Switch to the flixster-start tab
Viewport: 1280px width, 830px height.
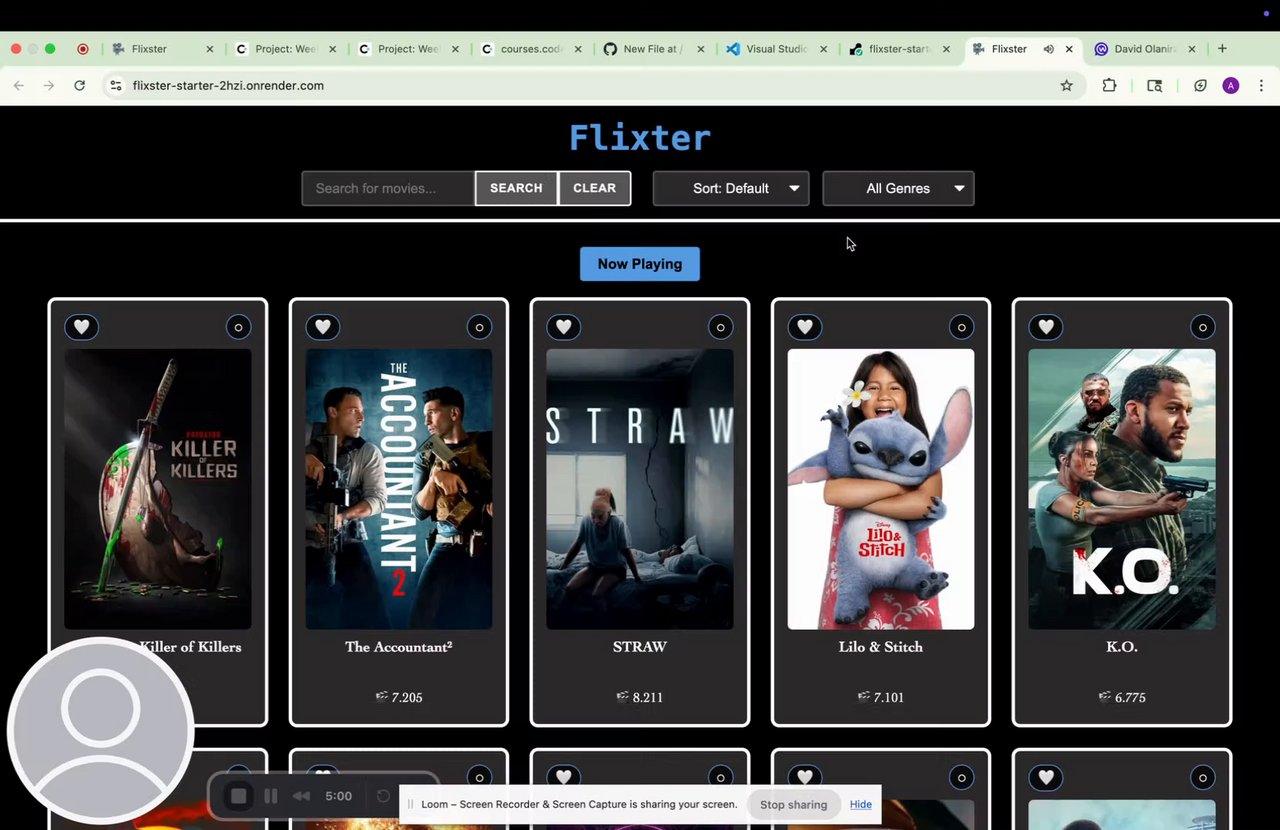click(899, 49)
